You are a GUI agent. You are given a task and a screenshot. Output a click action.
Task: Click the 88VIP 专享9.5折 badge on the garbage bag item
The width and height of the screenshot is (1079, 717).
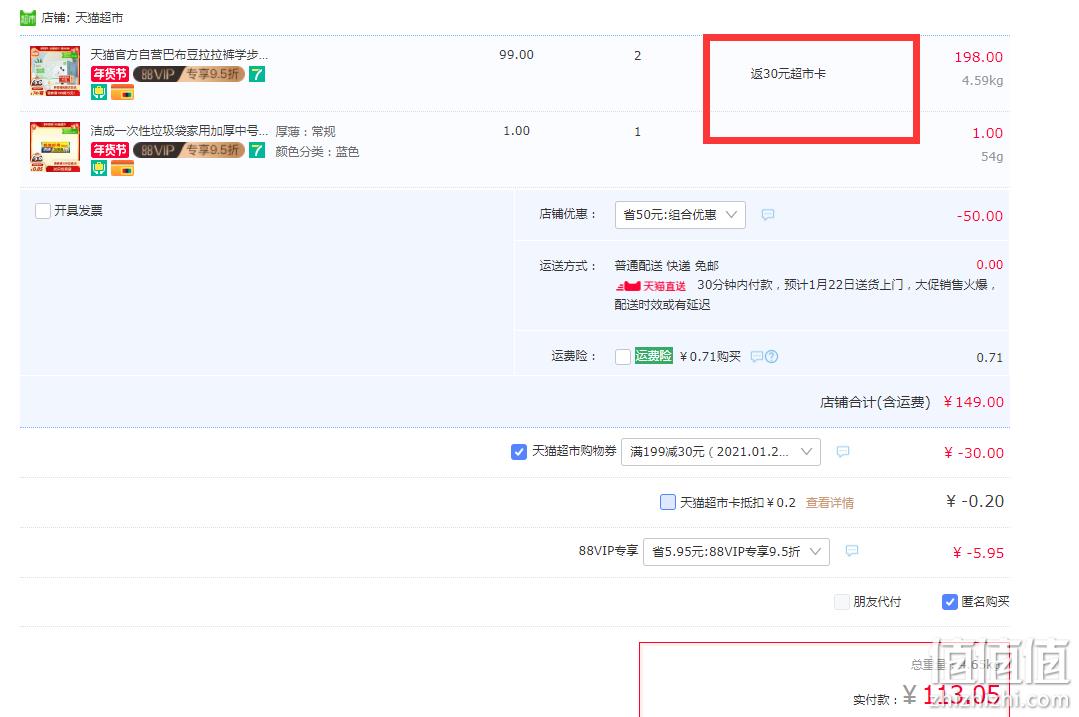coord(189,150)
